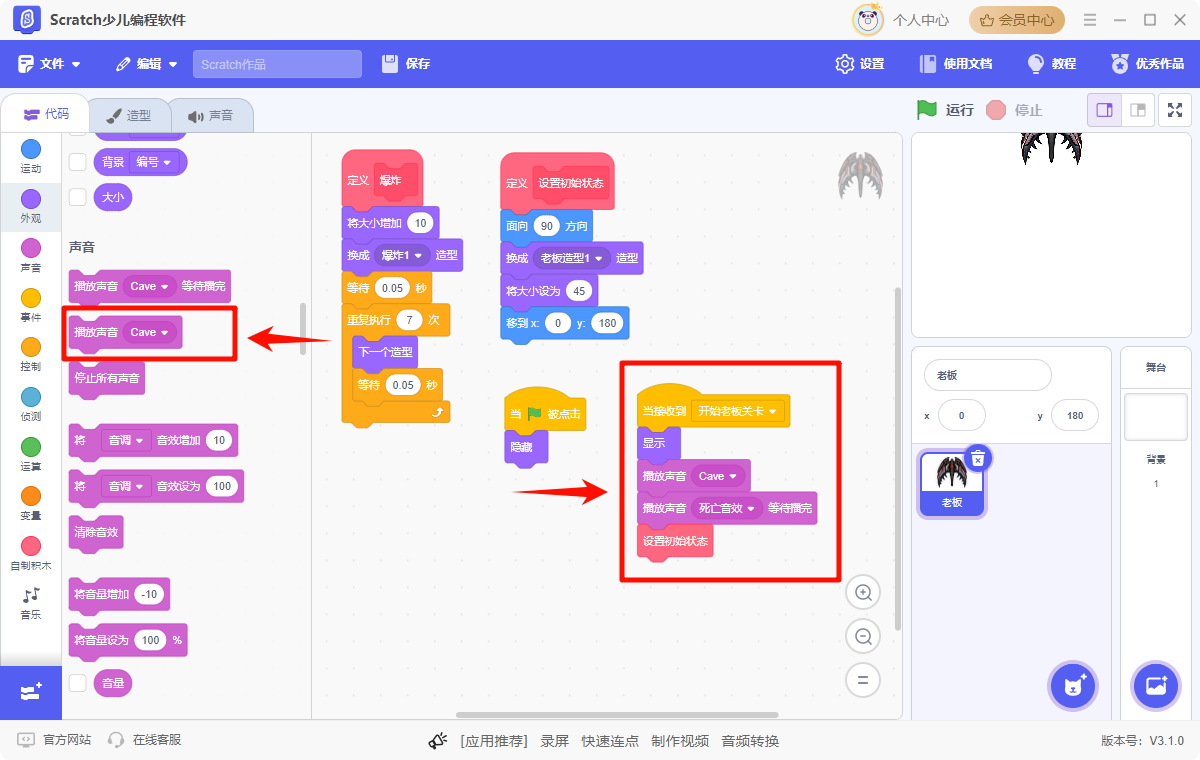Delete the 老板 sprite with trash icon
This screenshot has height=760, width=1200.
(978, 458)
